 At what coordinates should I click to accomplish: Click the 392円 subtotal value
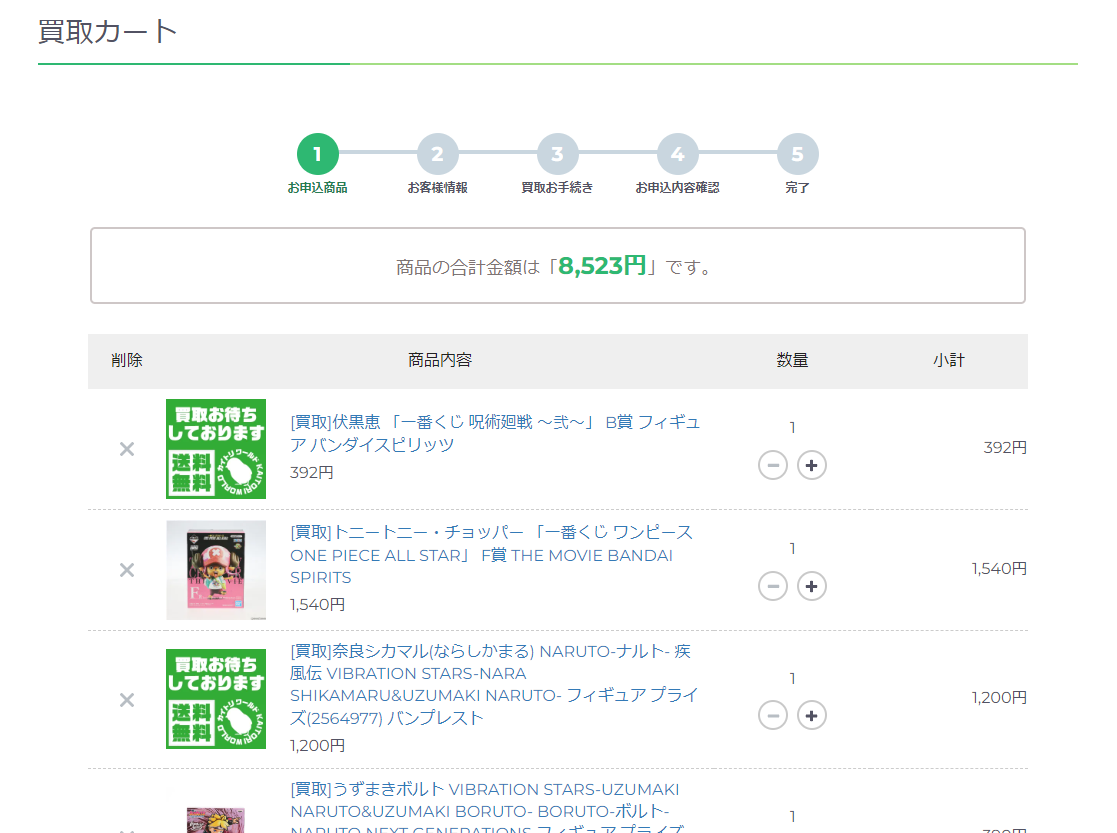1005,447
